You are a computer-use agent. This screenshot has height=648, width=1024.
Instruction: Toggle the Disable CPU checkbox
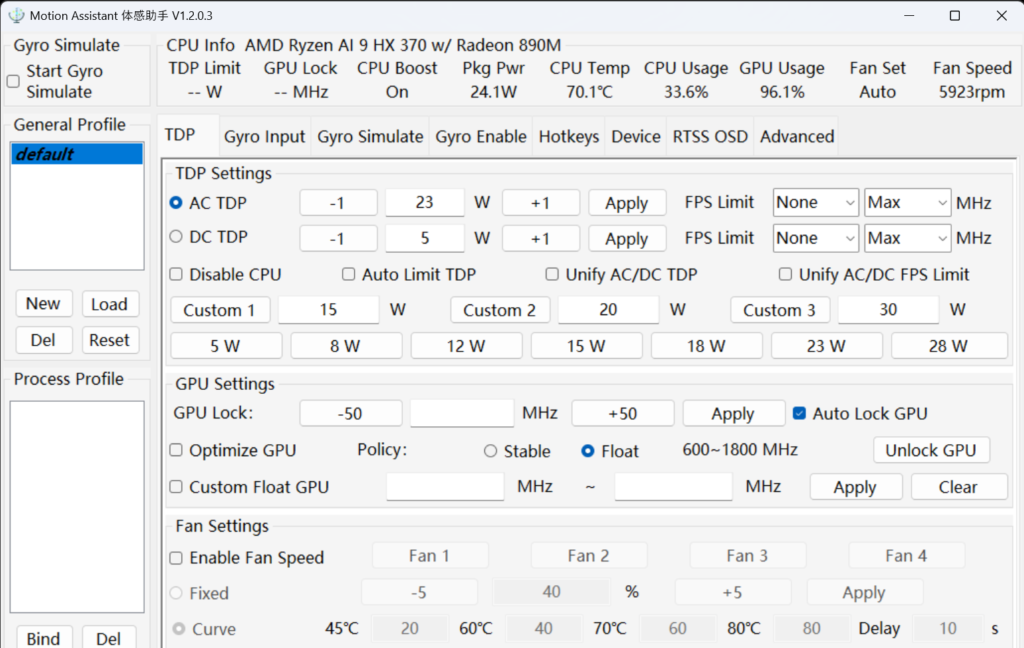point(176,274)
